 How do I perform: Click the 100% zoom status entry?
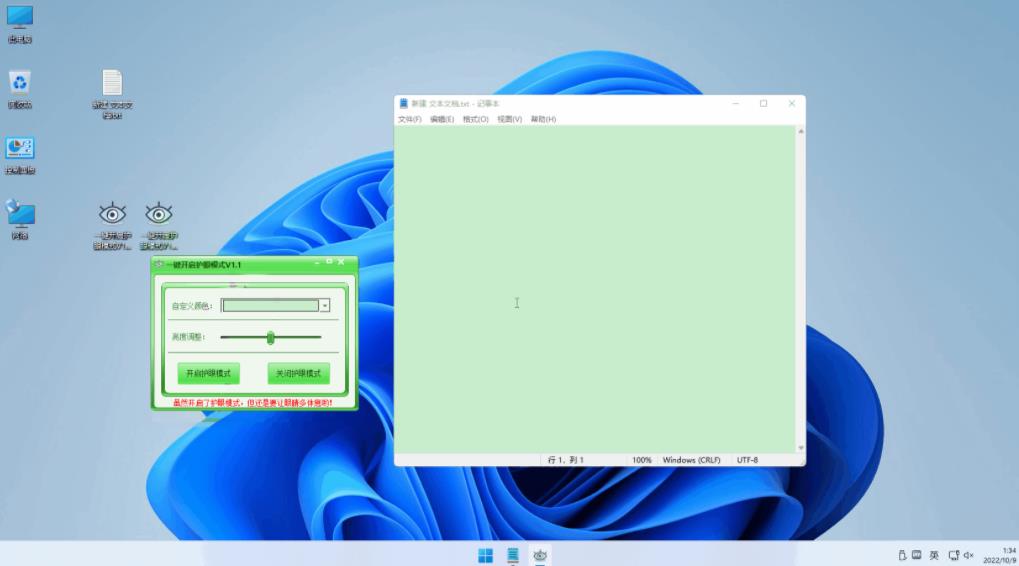[x=641, y=460]
